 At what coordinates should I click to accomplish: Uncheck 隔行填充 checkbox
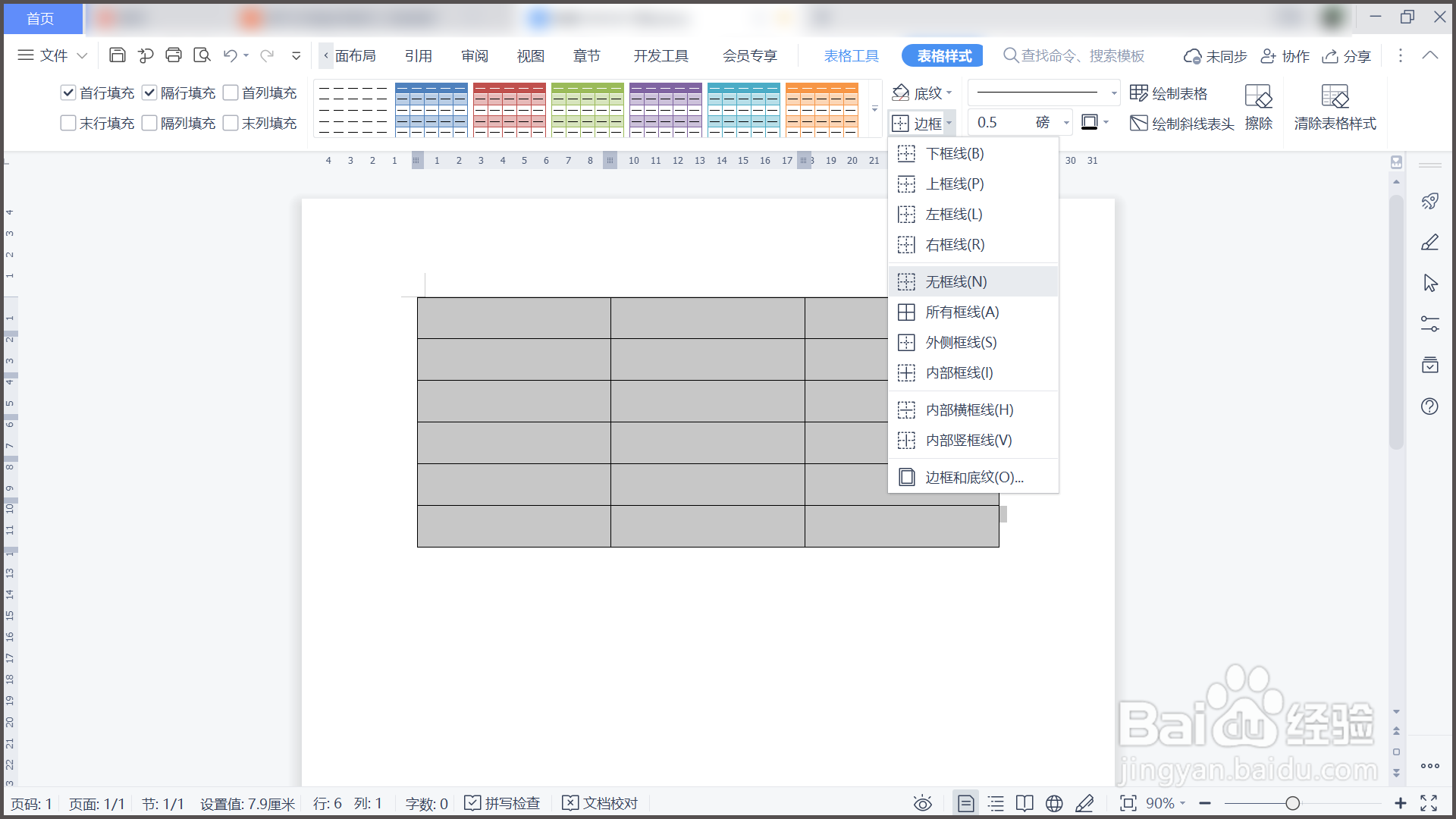pos(149,93)
